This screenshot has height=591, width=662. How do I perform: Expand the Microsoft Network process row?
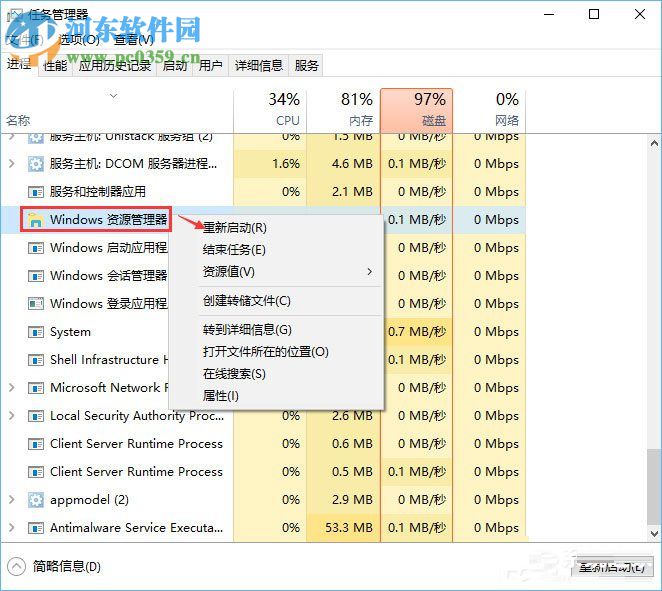pyautogui.click(x=12, y=388)
